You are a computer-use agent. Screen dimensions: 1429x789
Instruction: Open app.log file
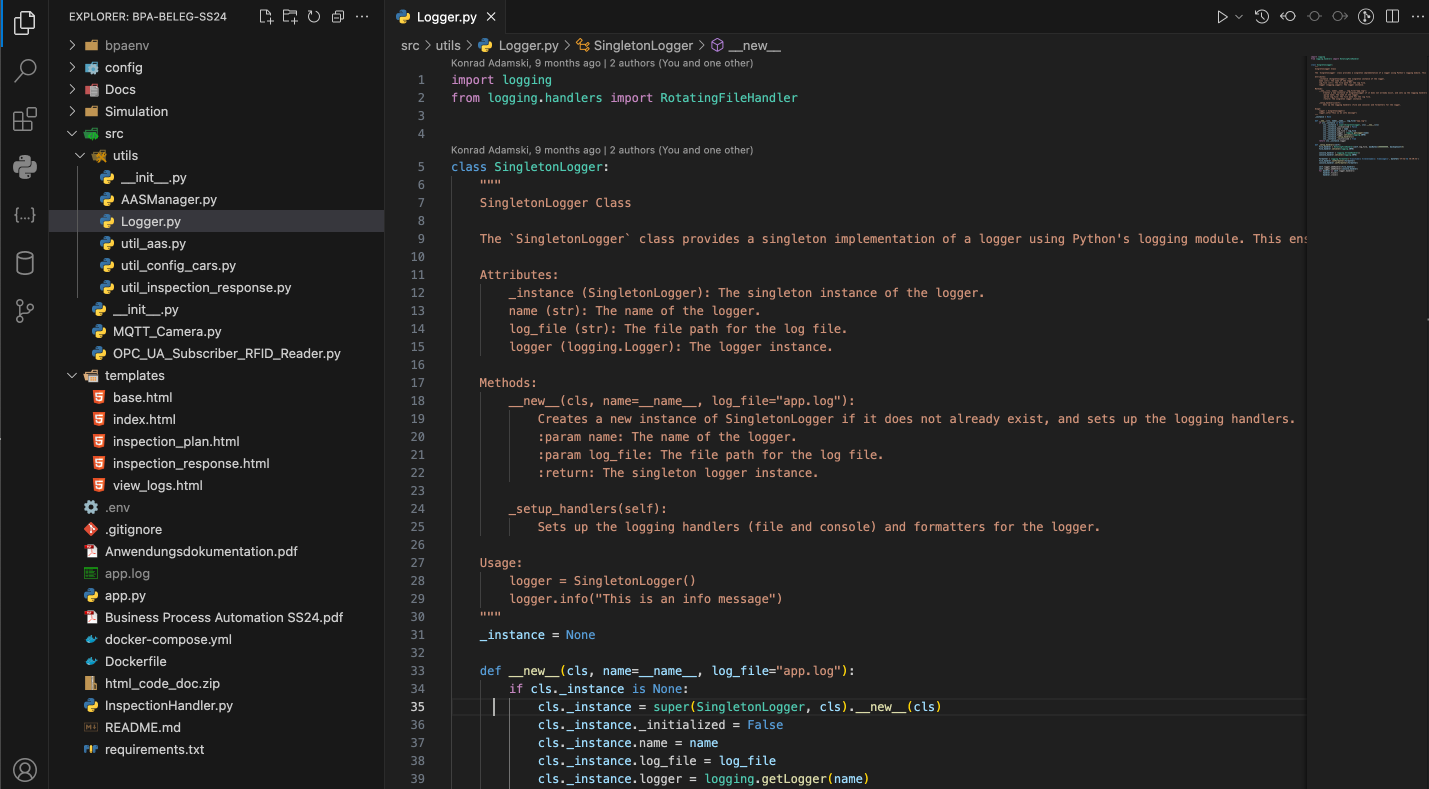(216, 573)
